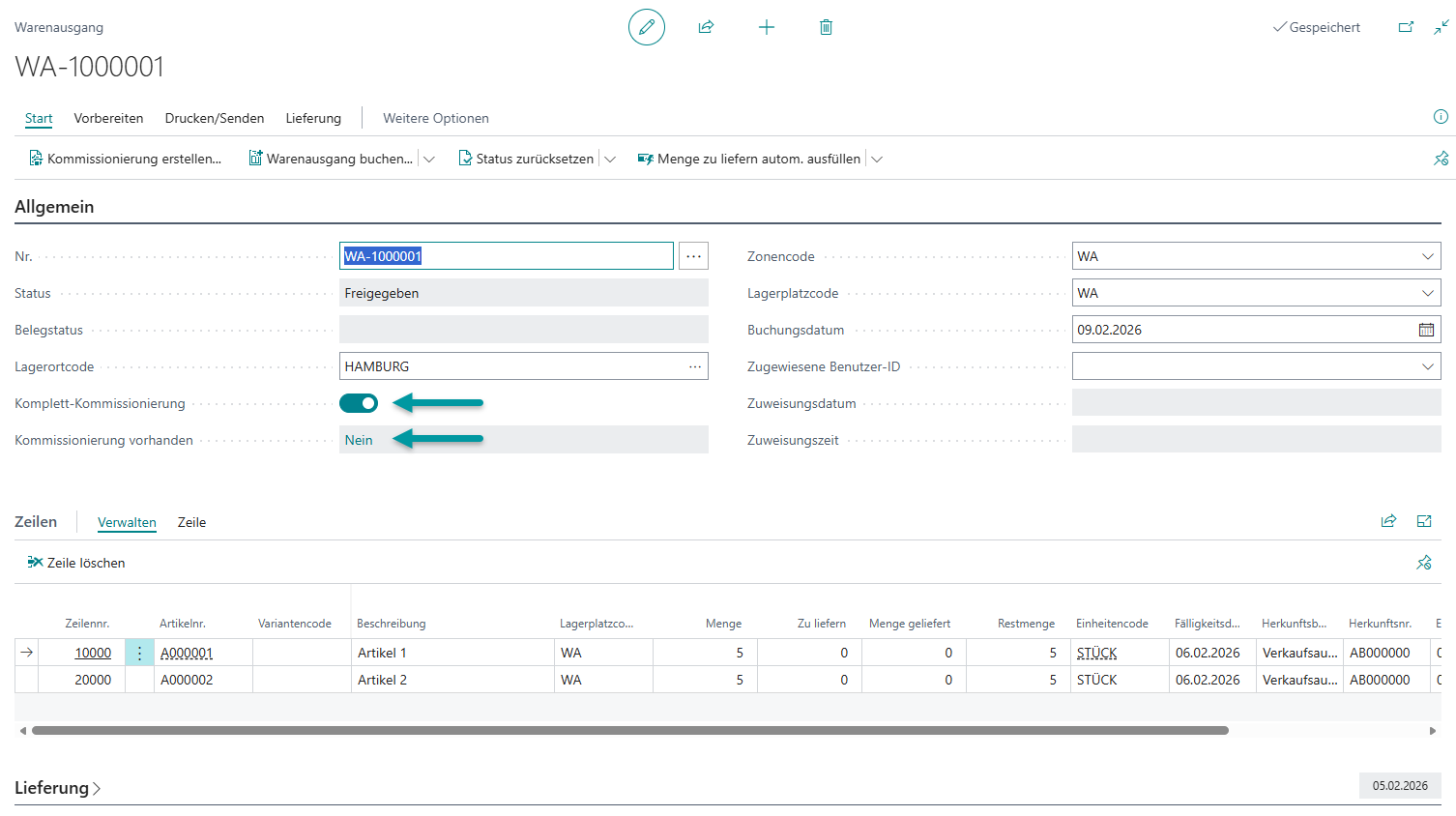Click the horizontal scrollbar of lines grid
Viewport: 1456px width, 816px height.
pyautogui.click(x=628, y=731)
